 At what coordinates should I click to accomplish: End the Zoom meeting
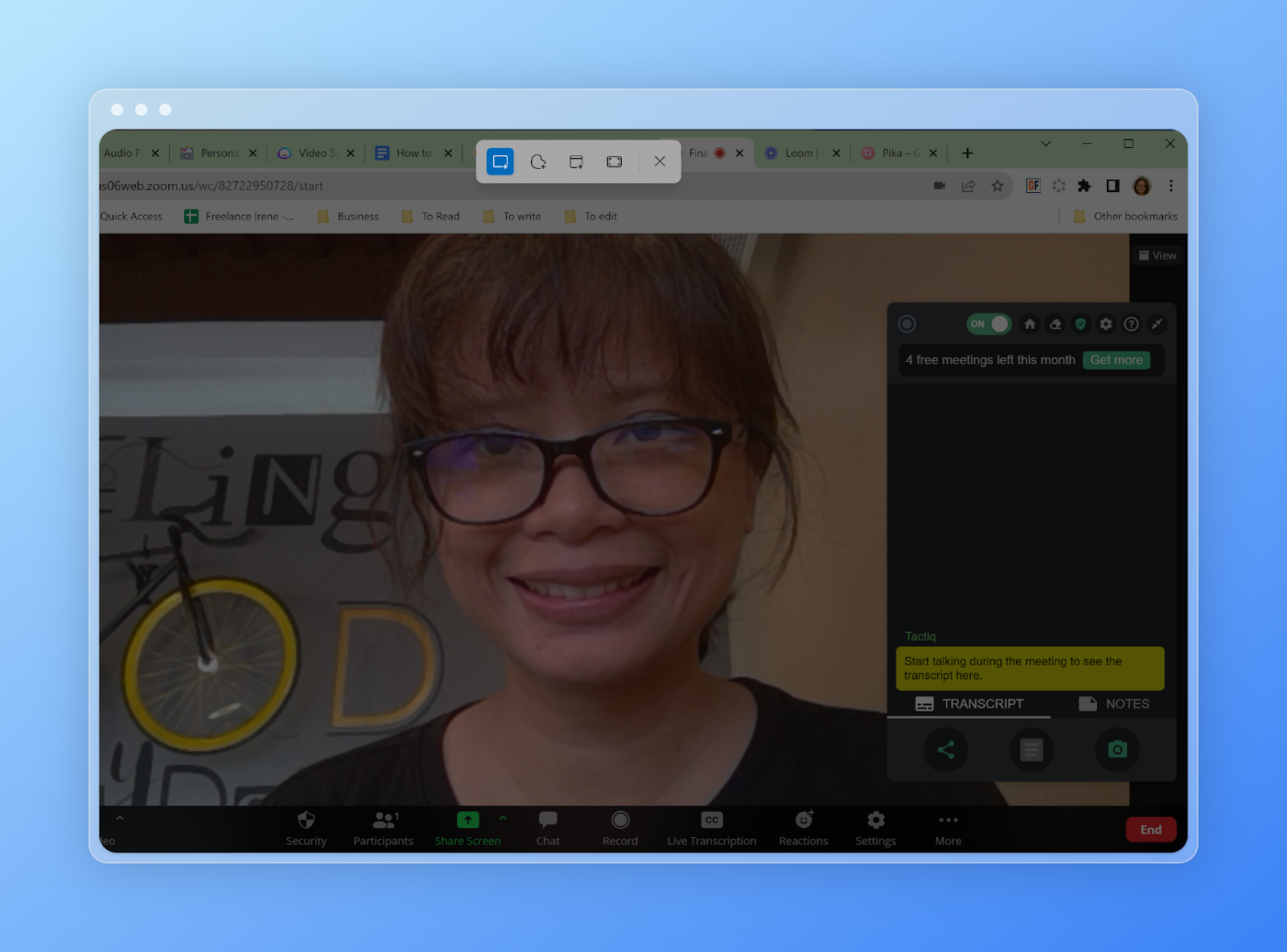pos(1150,829)
